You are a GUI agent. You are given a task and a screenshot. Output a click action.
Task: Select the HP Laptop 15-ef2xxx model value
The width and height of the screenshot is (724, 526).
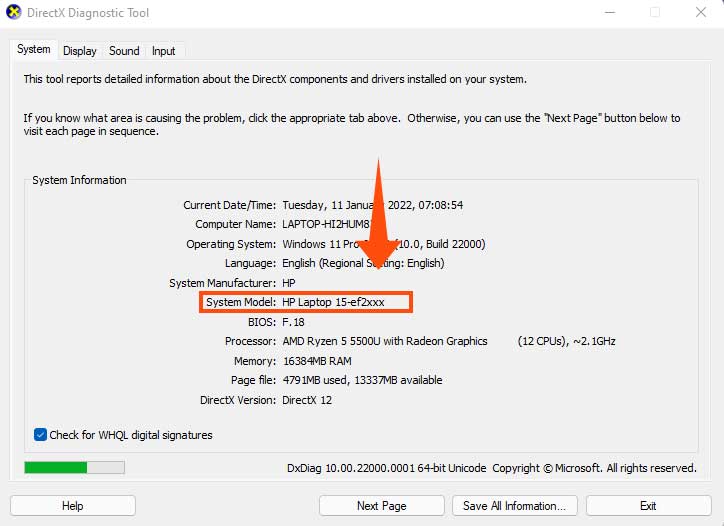(333, 302)
